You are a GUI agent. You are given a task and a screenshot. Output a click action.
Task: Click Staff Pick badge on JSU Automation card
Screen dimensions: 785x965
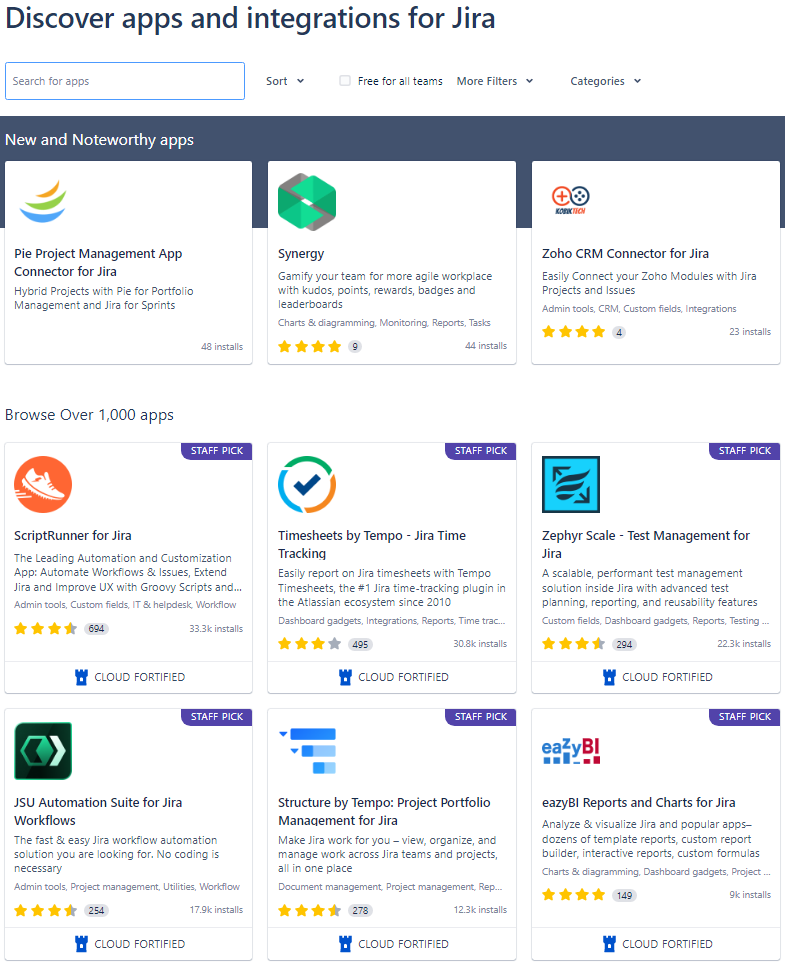point(217,716)
